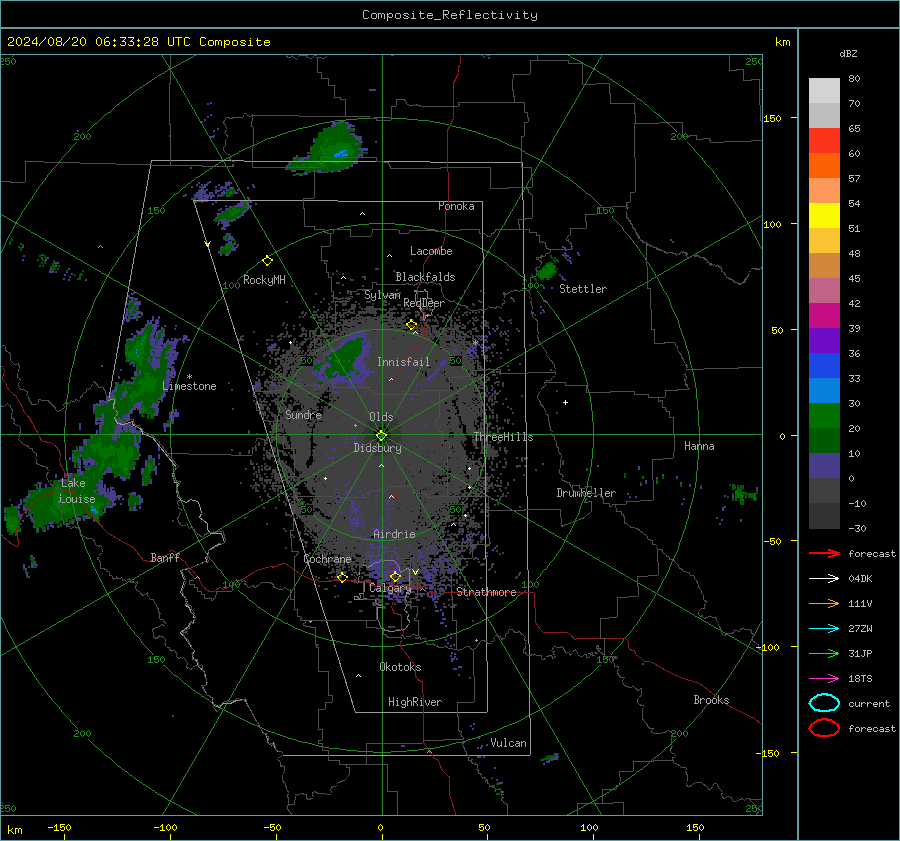Viewport: 900px width, 841px height.
Task: Click the yellow diamond marker near RockyMH
Action: pos(267,261)
